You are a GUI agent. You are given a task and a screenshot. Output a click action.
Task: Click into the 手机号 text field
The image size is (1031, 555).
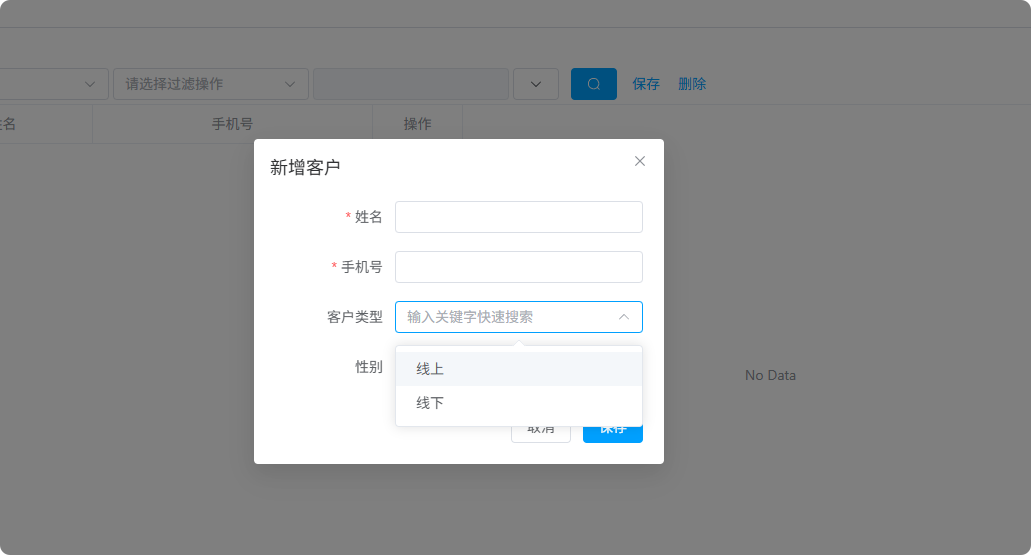tap(518, 267)
